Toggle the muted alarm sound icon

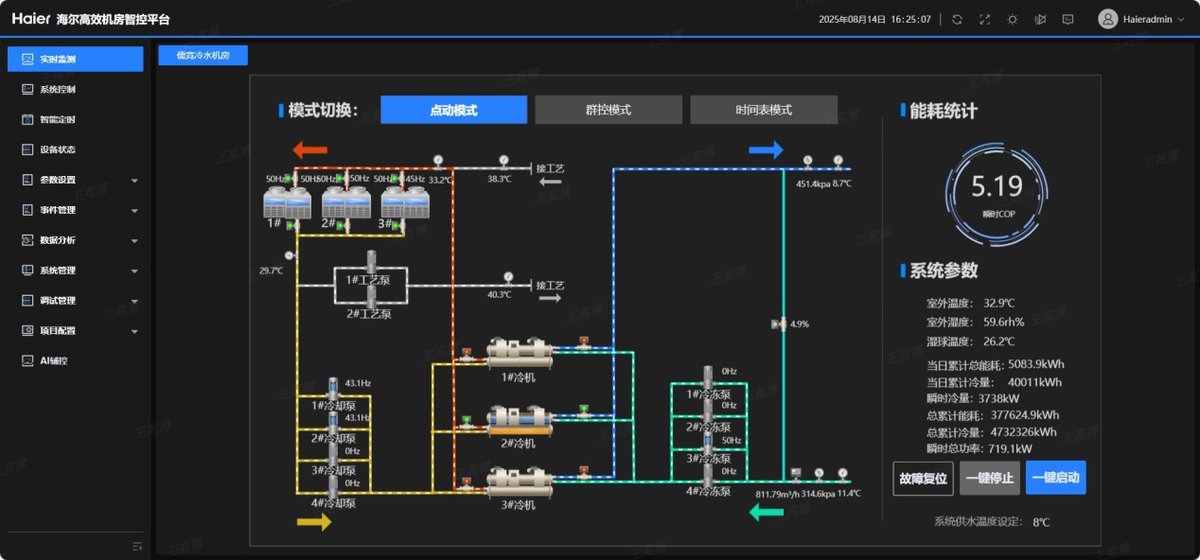tap(1040, 19)
